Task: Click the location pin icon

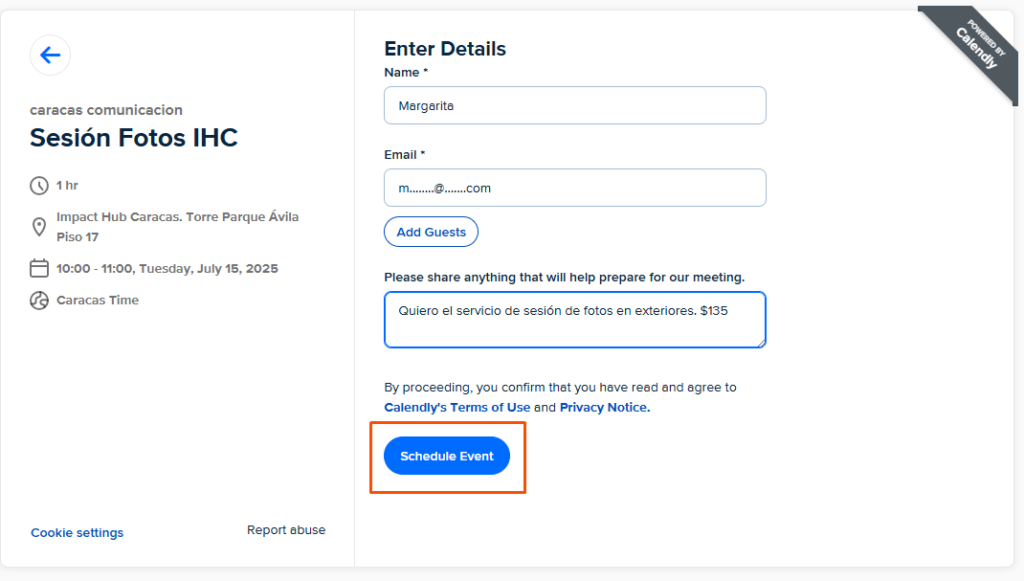Action: click(39, 227)
